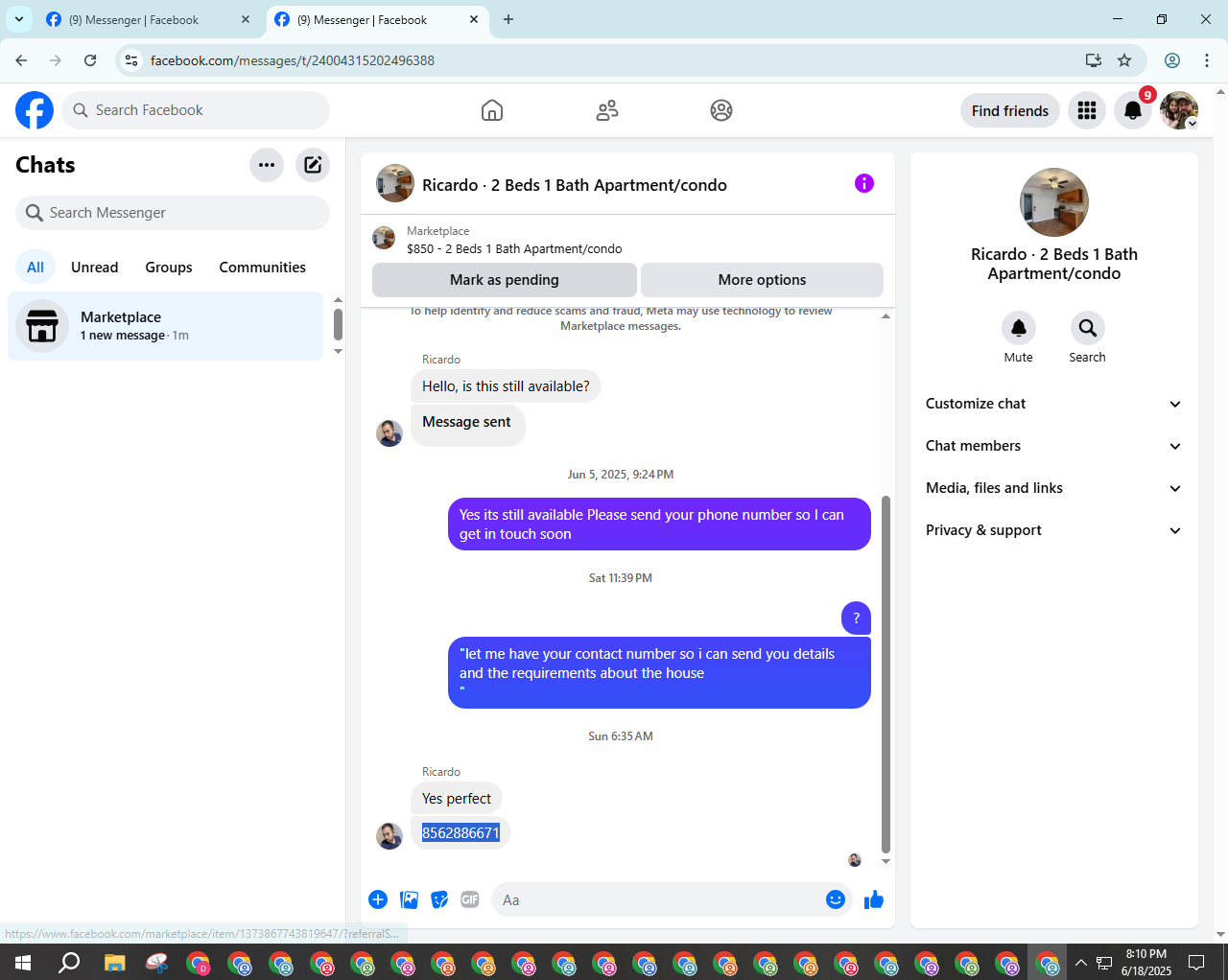Screen dimensions: 1228x980
Task: Show hidden system tray icons
Action: click(x=1081, y=962)
